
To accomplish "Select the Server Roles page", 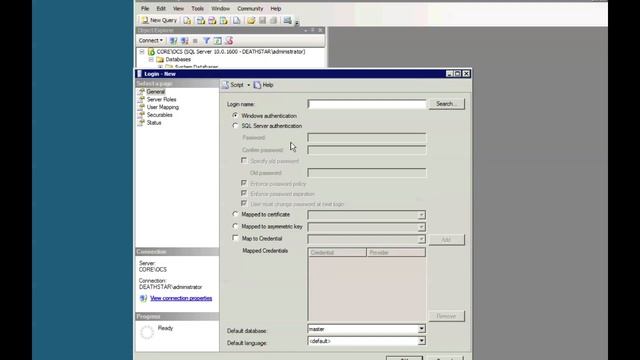I will 161,100.
